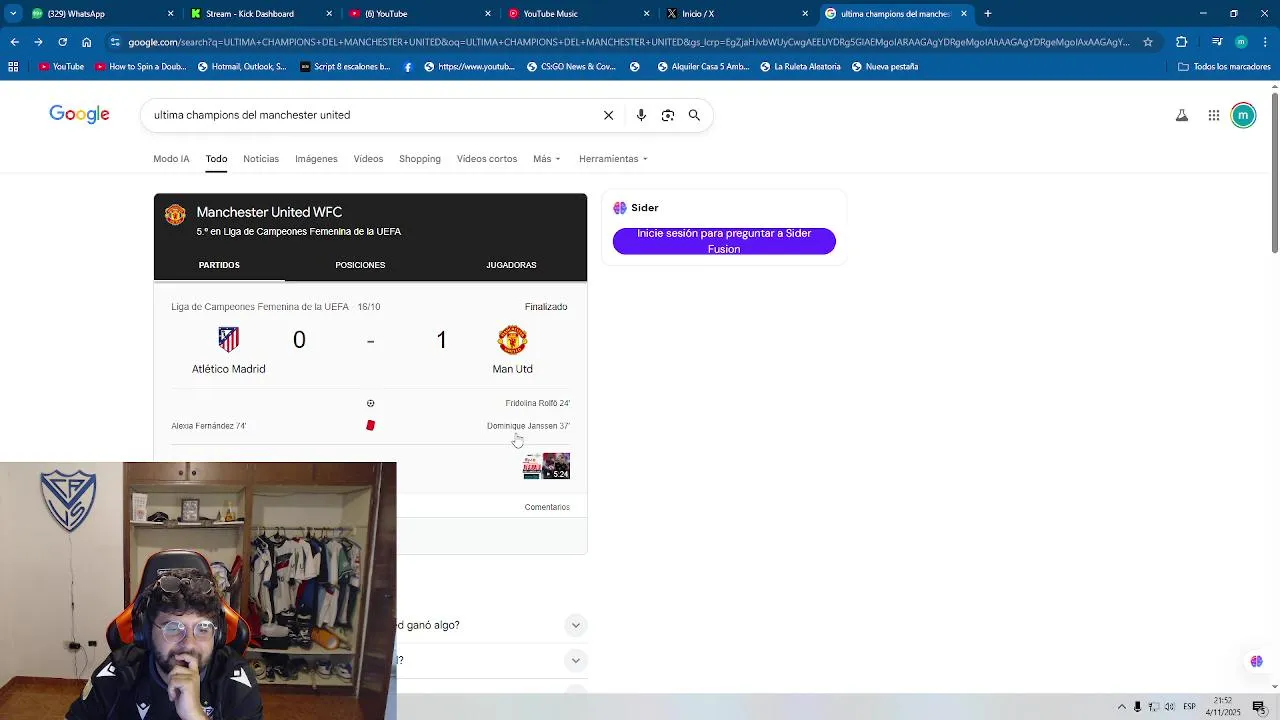This screenshot has width=1280, height=720.
Task: Reload the page with the refresh icon
Action: (x=62, y=42)
